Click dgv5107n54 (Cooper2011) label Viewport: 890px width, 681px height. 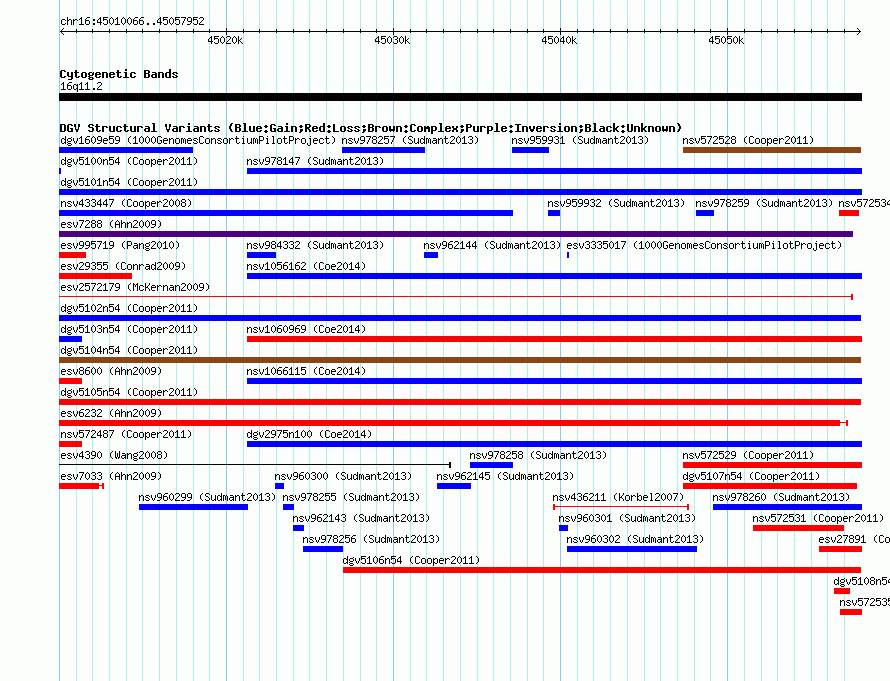coord(751,476)
